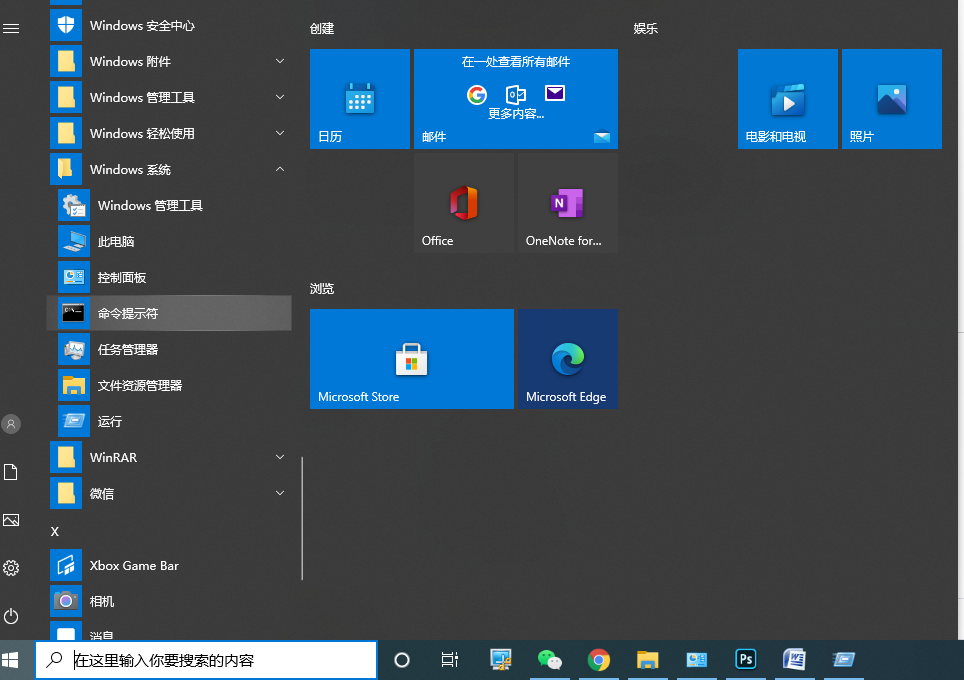Open the Microsoft Store tile
Screen dimensions: 964x680
tap(412, 359)
